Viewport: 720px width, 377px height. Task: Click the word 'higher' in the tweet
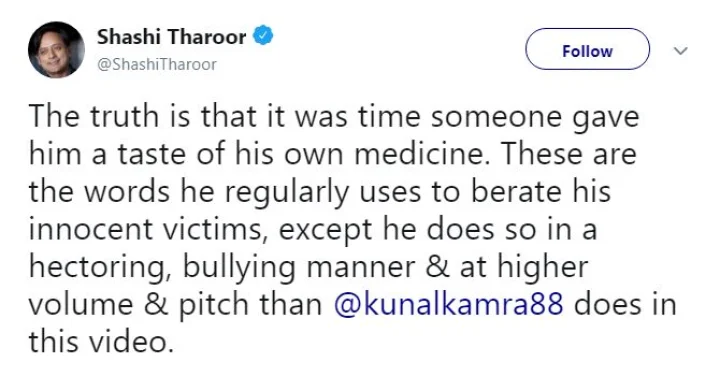tap(542, 268)
